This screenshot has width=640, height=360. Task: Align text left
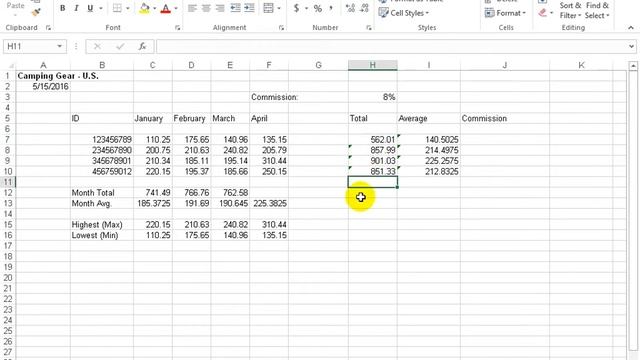pyautogui.click(x=192, y=8)
